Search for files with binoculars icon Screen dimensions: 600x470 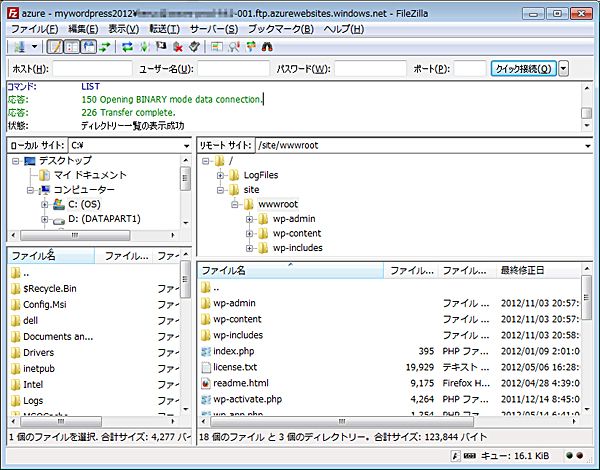[267, 47]
